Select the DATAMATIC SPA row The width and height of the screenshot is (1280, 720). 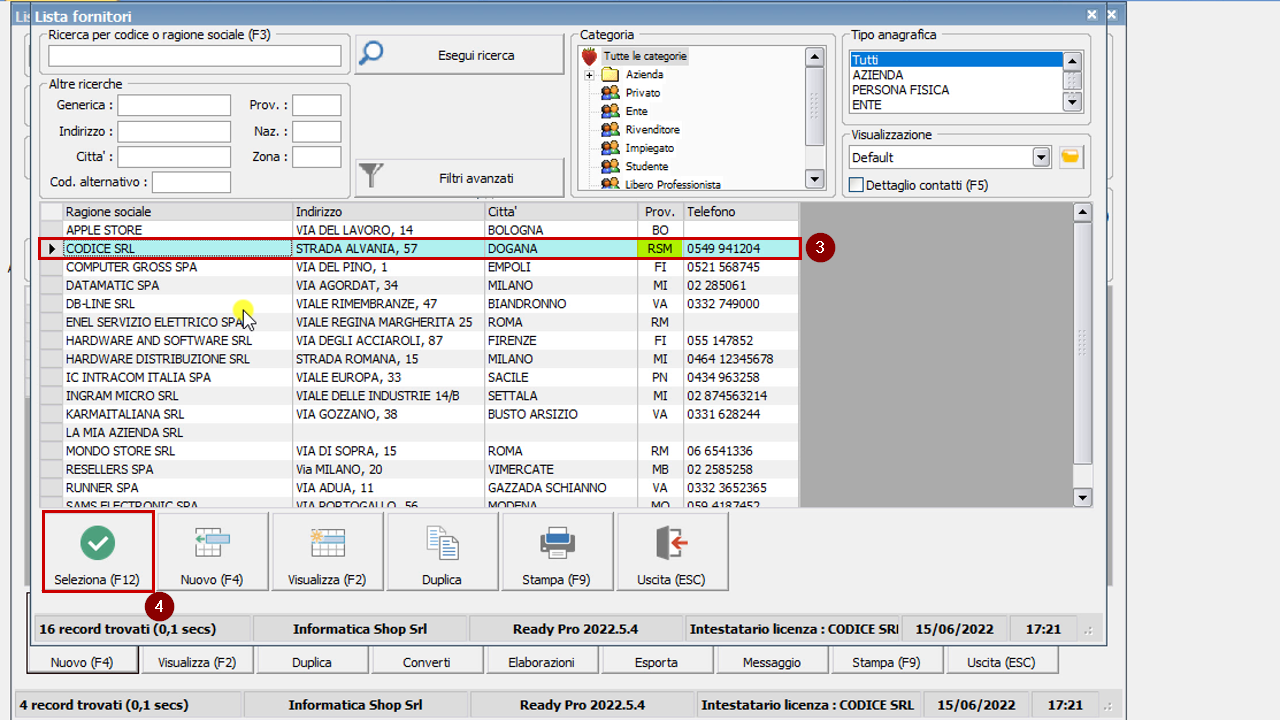tap(419, 285)
